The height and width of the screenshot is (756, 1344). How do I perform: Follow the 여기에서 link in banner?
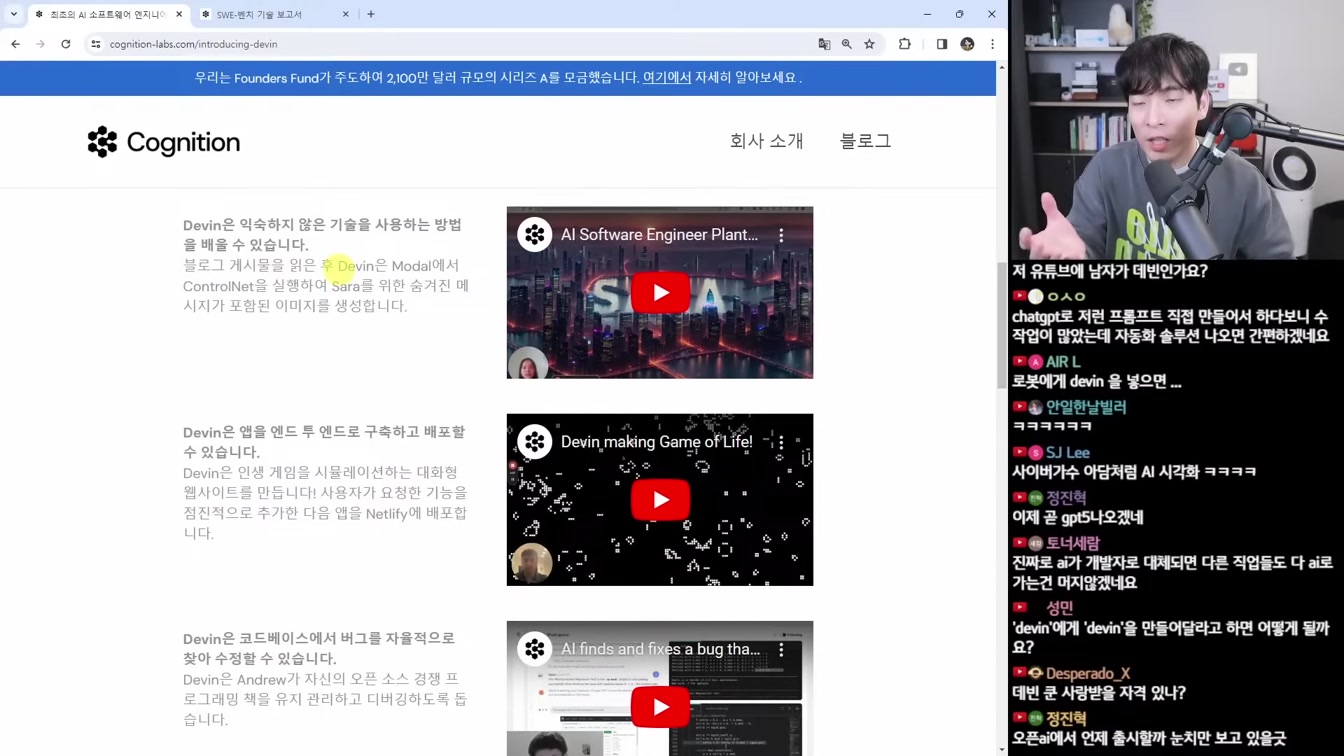pyautogui.click(x=667, y=78)
